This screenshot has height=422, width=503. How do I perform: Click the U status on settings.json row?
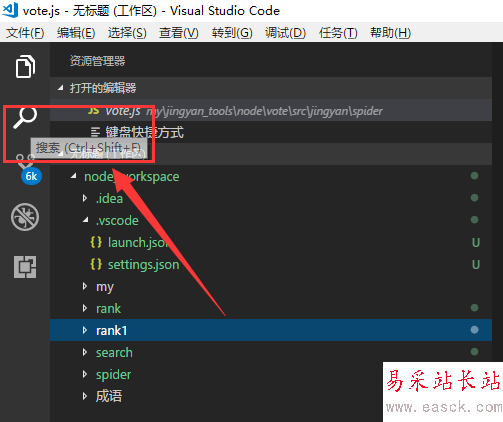476,264
